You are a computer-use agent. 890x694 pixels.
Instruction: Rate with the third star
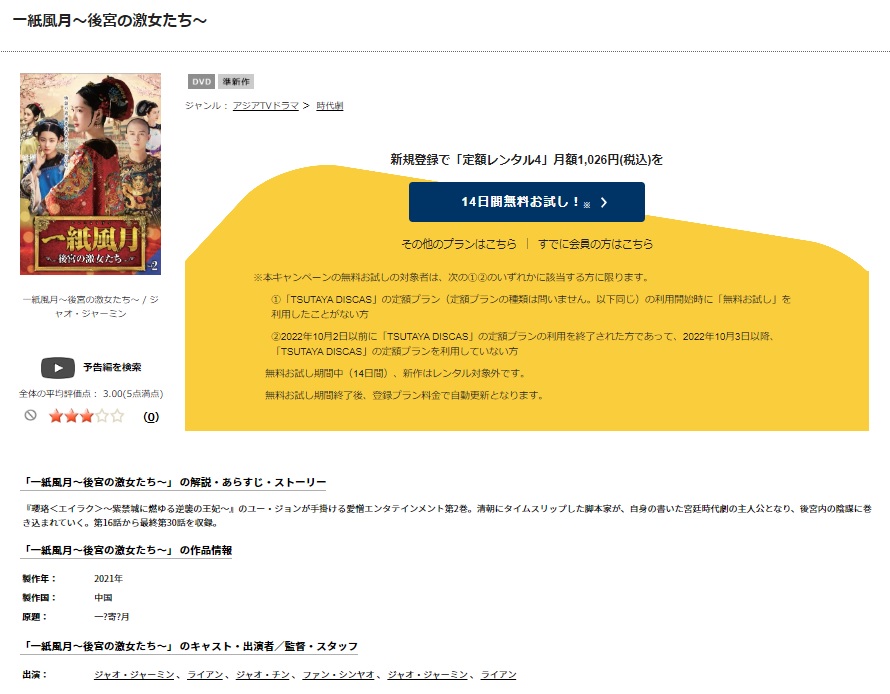point(86,417)
